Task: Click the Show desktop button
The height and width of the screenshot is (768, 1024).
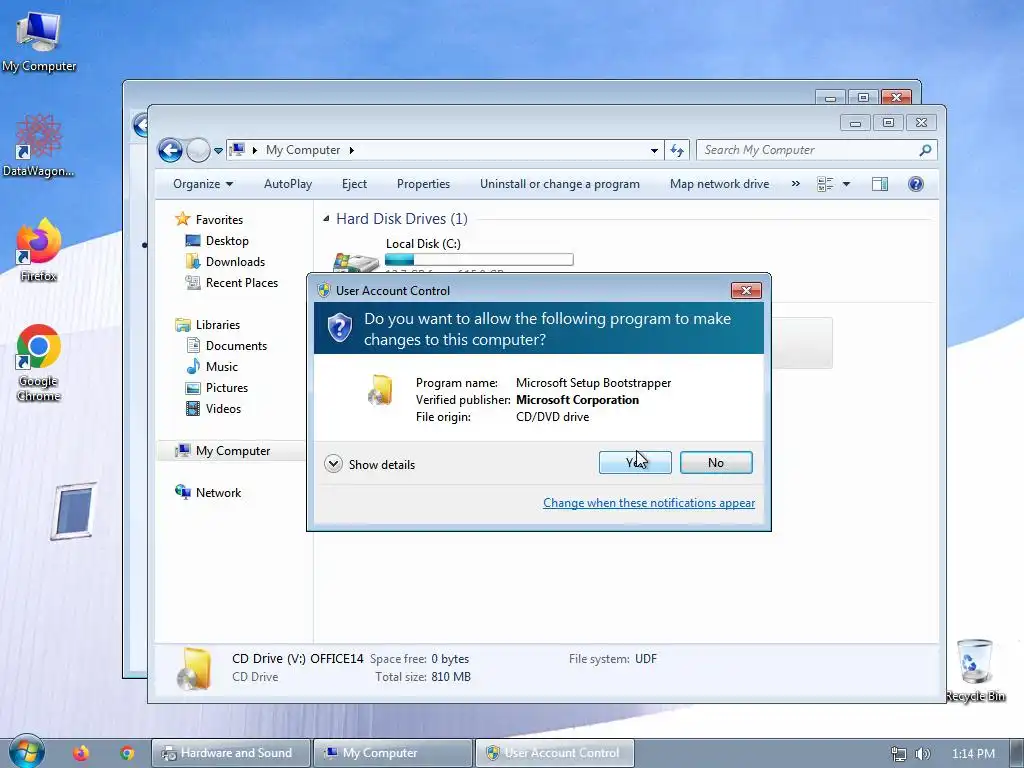Action: pyautogui.click(x=1016, y=753)
